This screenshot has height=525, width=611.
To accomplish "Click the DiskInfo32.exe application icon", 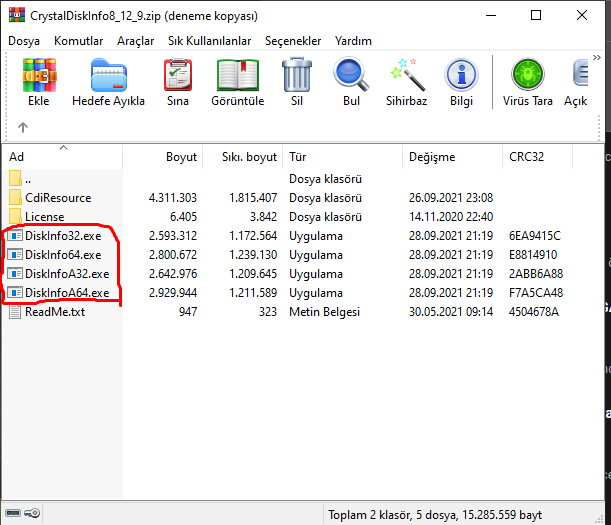I will pos(15,235).
